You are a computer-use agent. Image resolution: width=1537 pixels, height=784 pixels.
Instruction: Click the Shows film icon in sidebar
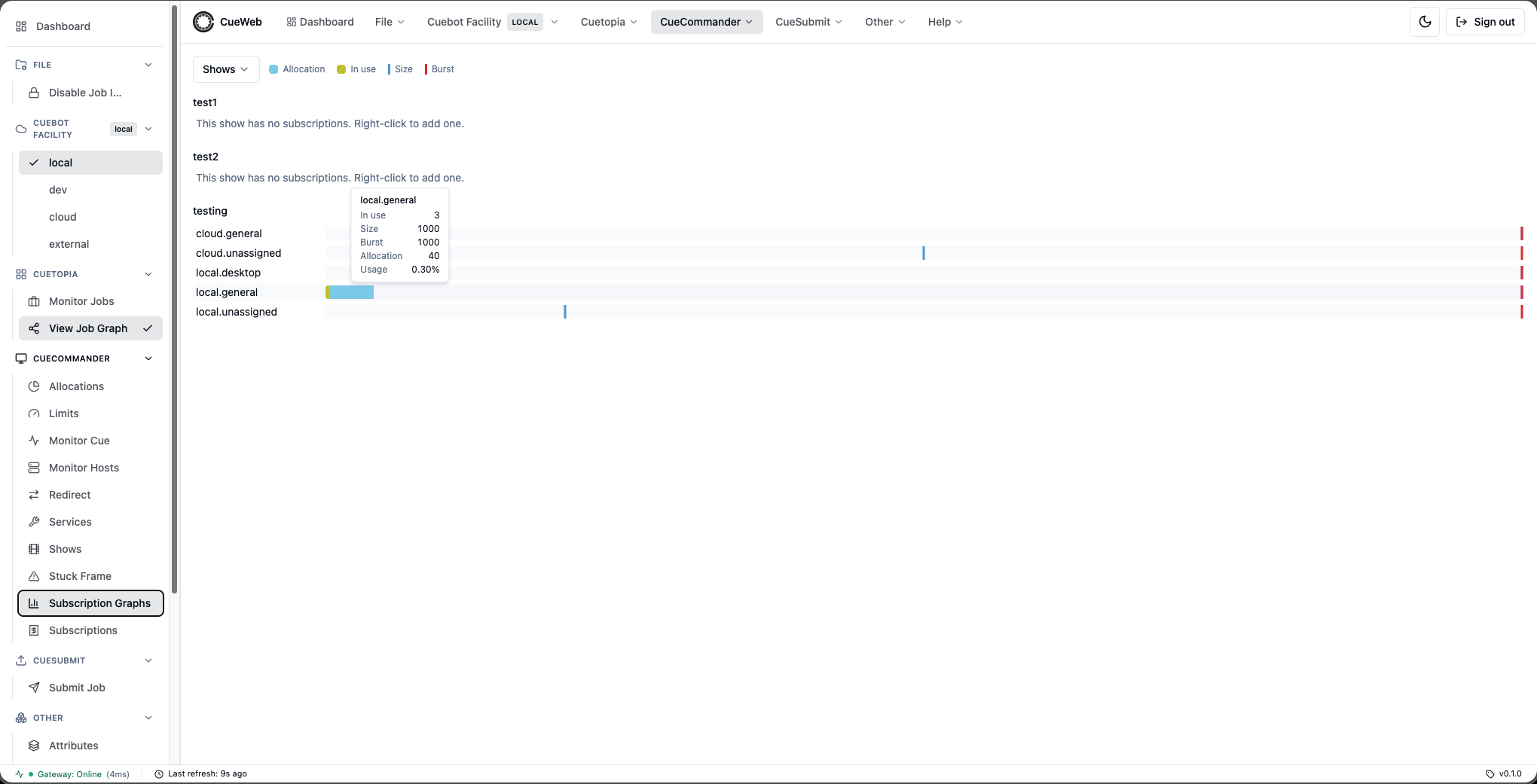coord(34,549)
